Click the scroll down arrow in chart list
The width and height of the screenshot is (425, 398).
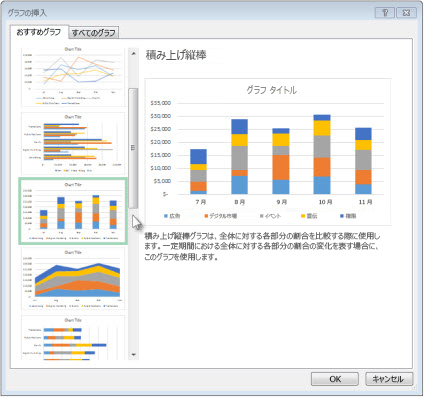[133, 355]
